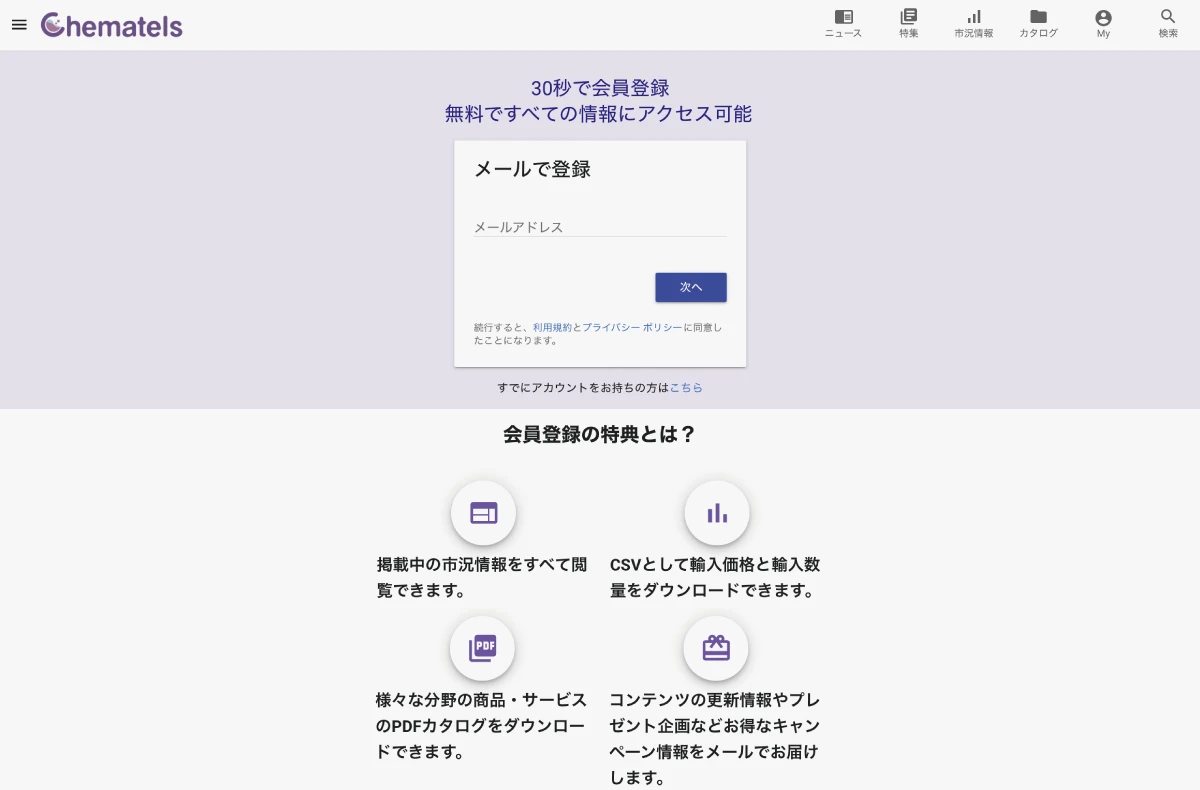Open the hamburger menu
The image size is (1200, 790).
tap(19, 25)
